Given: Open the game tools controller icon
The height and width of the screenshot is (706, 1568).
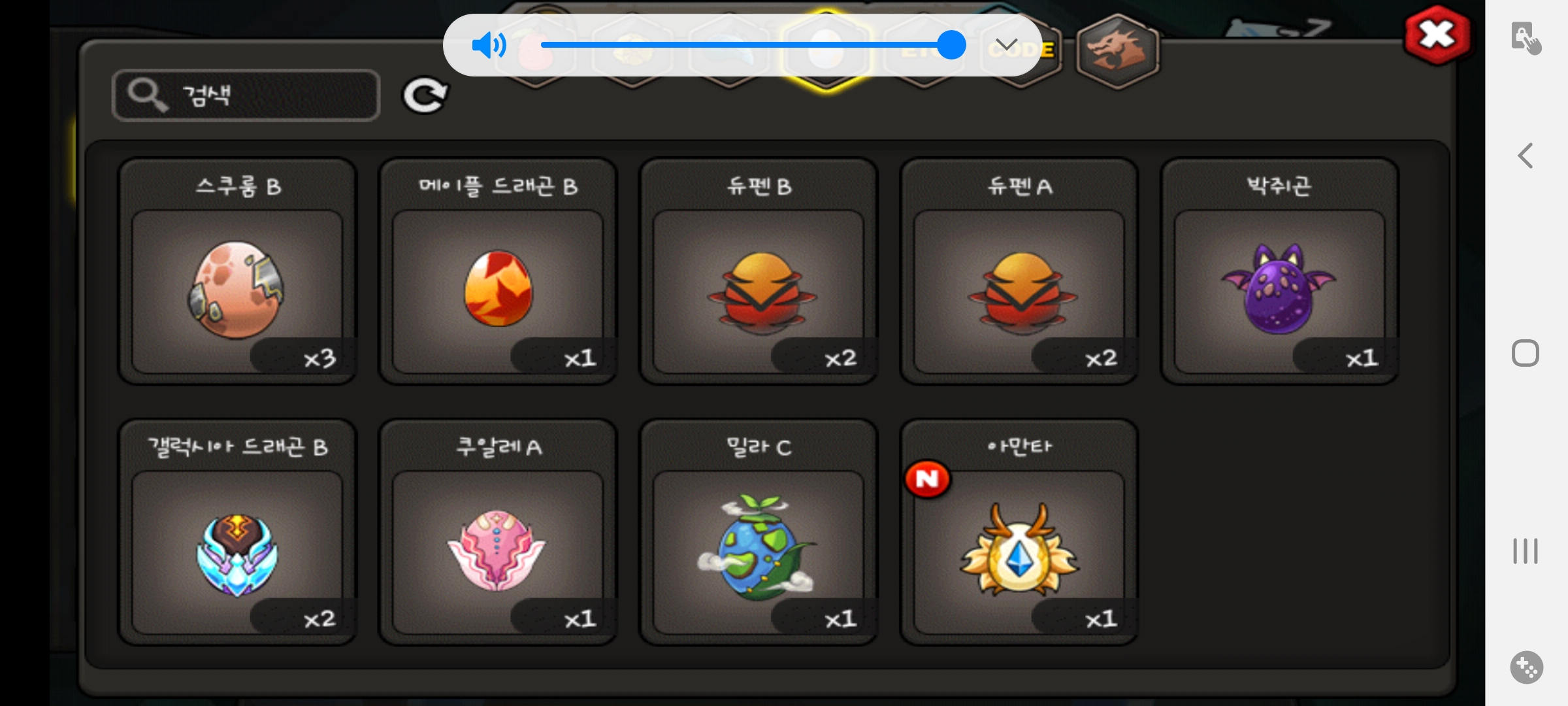Looking at the screenshot, I should click(1526, 667).
